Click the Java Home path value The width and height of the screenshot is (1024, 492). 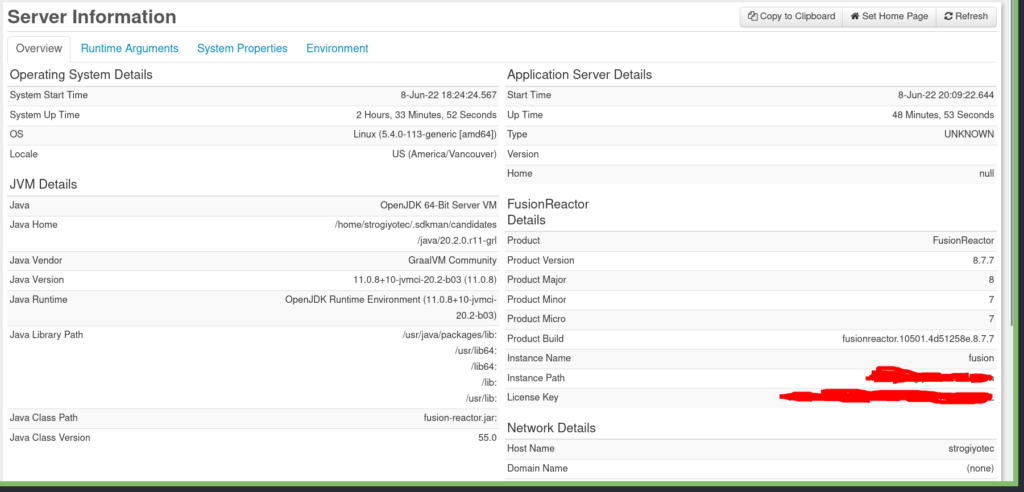tap(415, 233)
